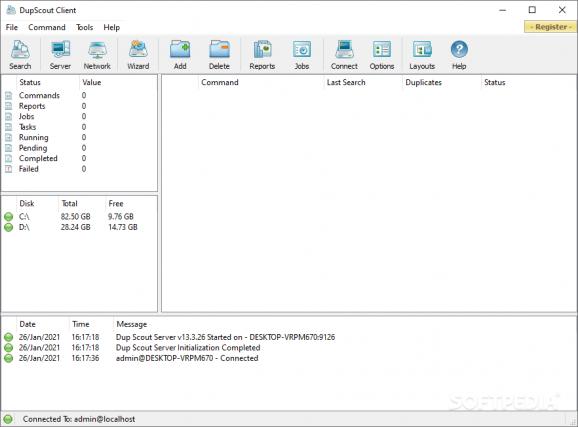Open the Help menu
Viewport: 578px width, 427px height.
[111, 27]
